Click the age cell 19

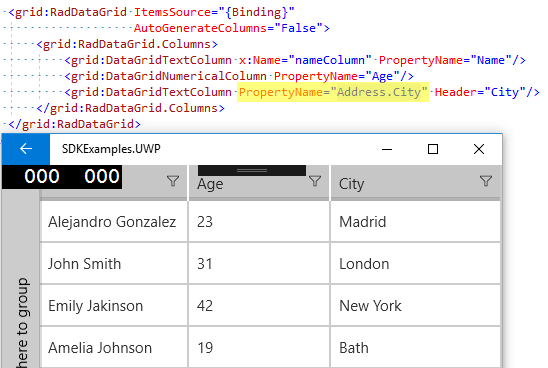pyautogui.click(x=259, y=347)
